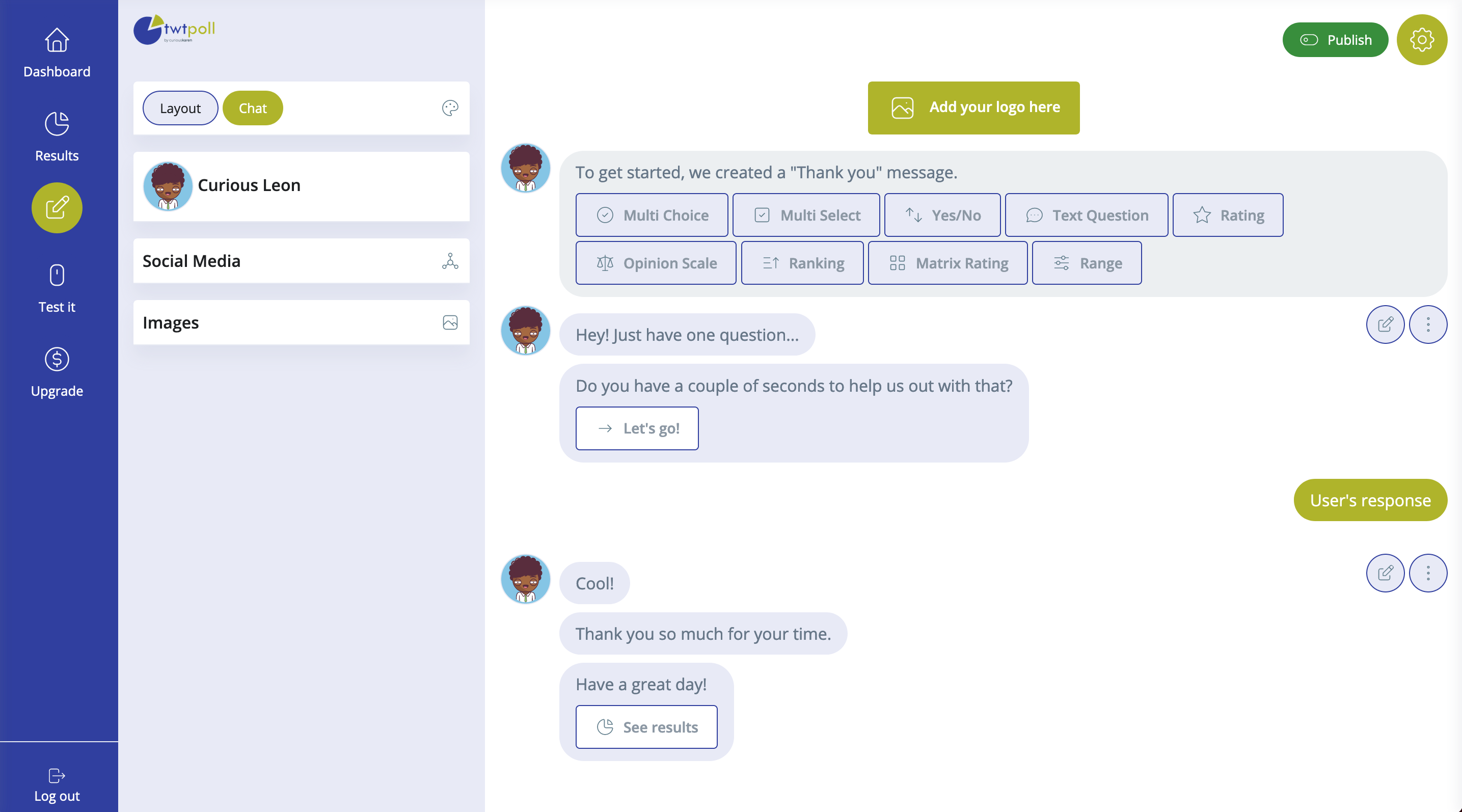Click the Let's go! button

tap(637, 428)
